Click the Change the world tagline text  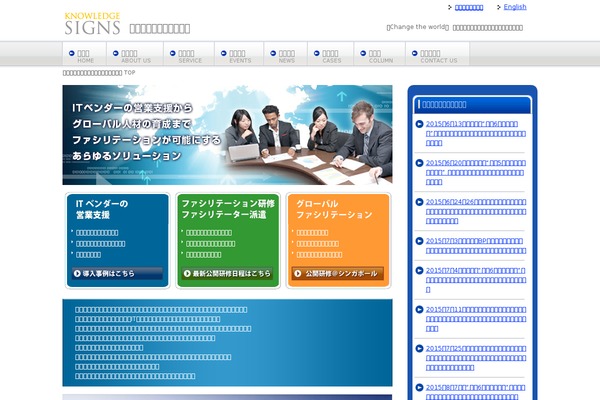click(x=417, y=27)
